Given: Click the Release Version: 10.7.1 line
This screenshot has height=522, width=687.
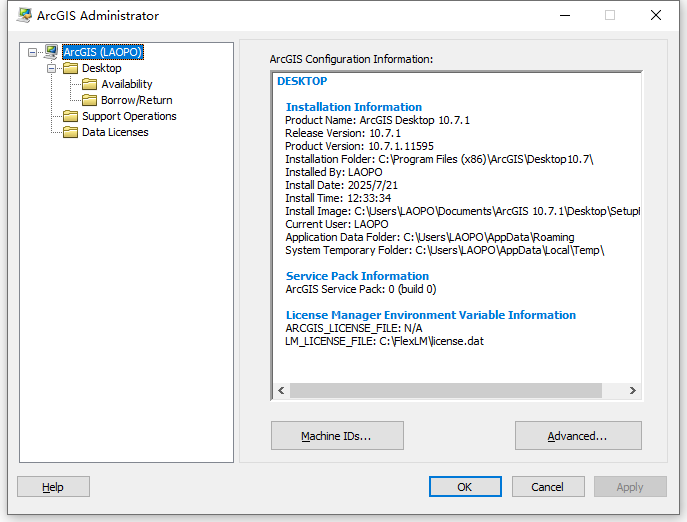Looking at the screenshot, I should (x=343, y=133).
